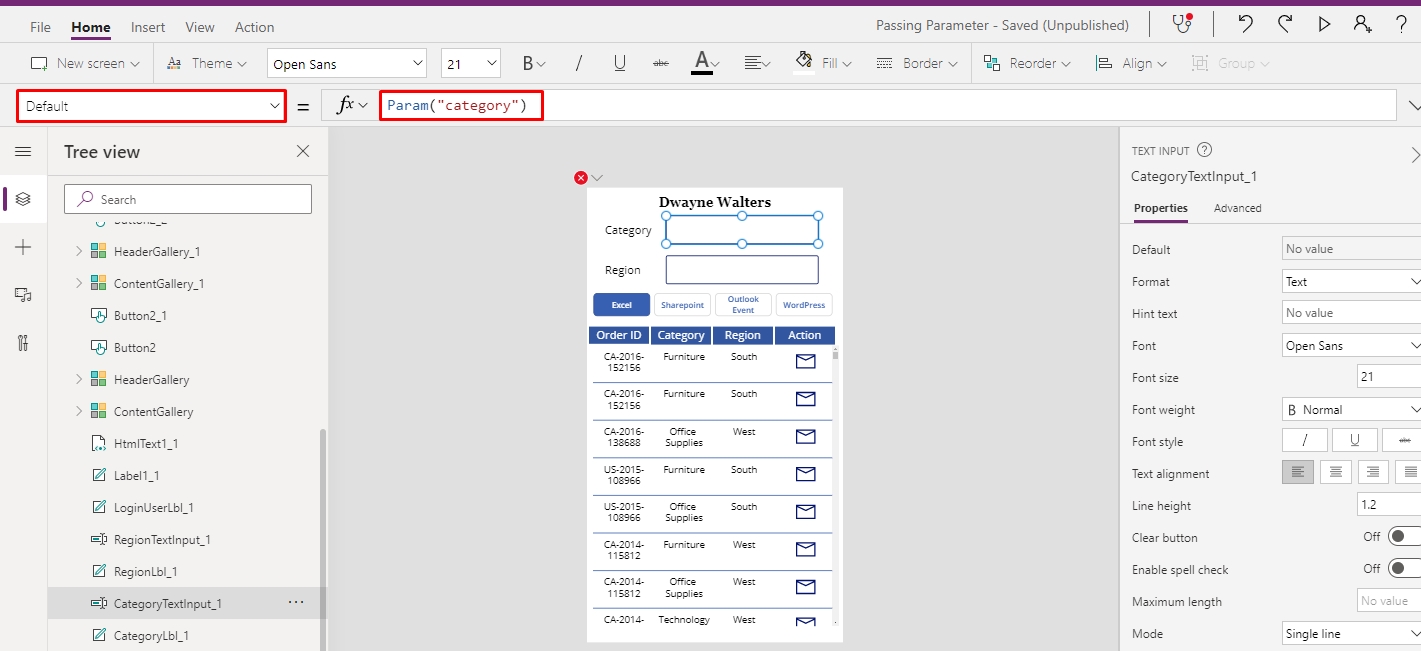Select the Tree view layers icon
This screenshot has width=1421, height=651.
(23, 199)
